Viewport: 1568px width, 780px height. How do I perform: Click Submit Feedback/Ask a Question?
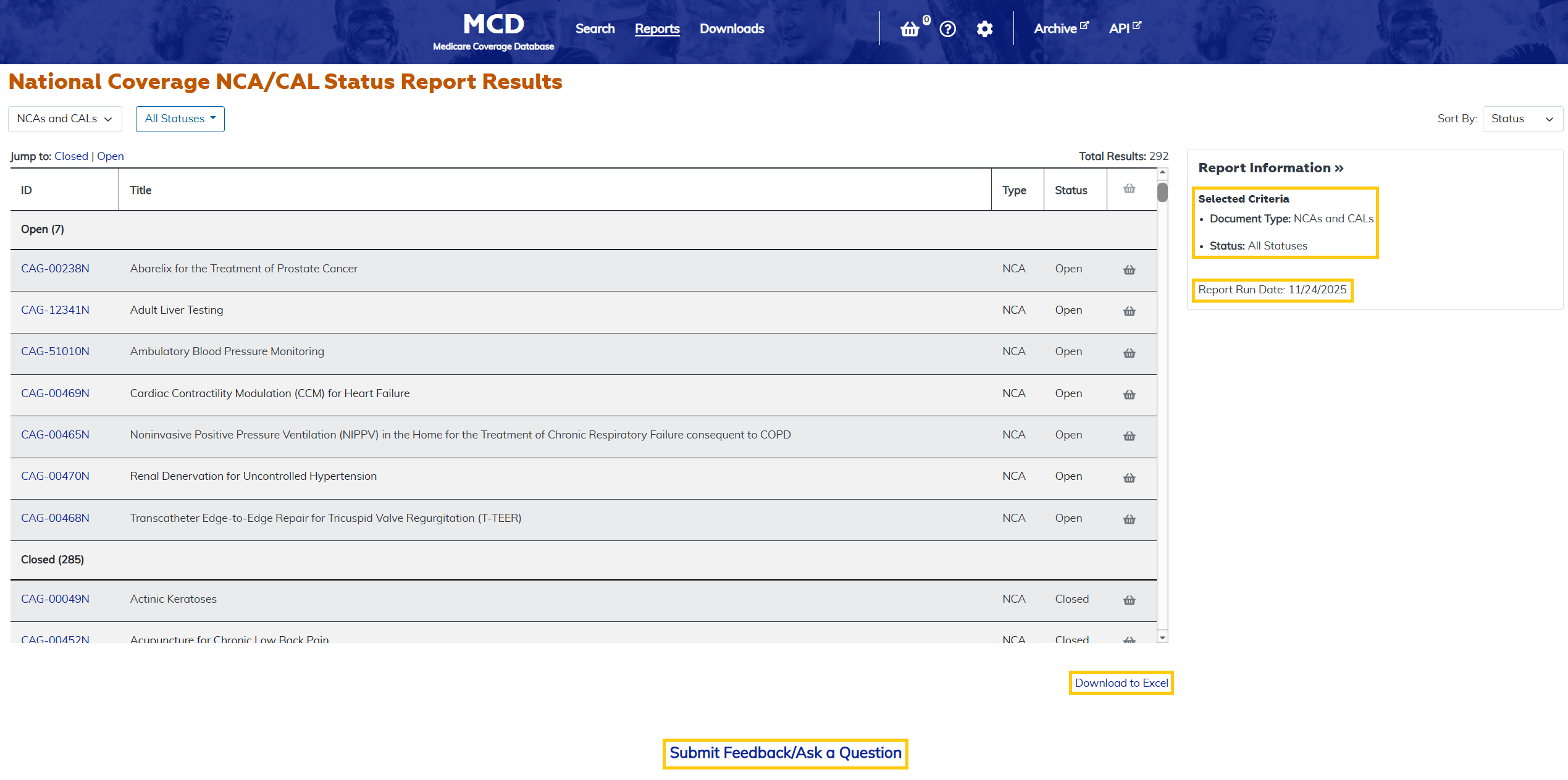point(784,753)
